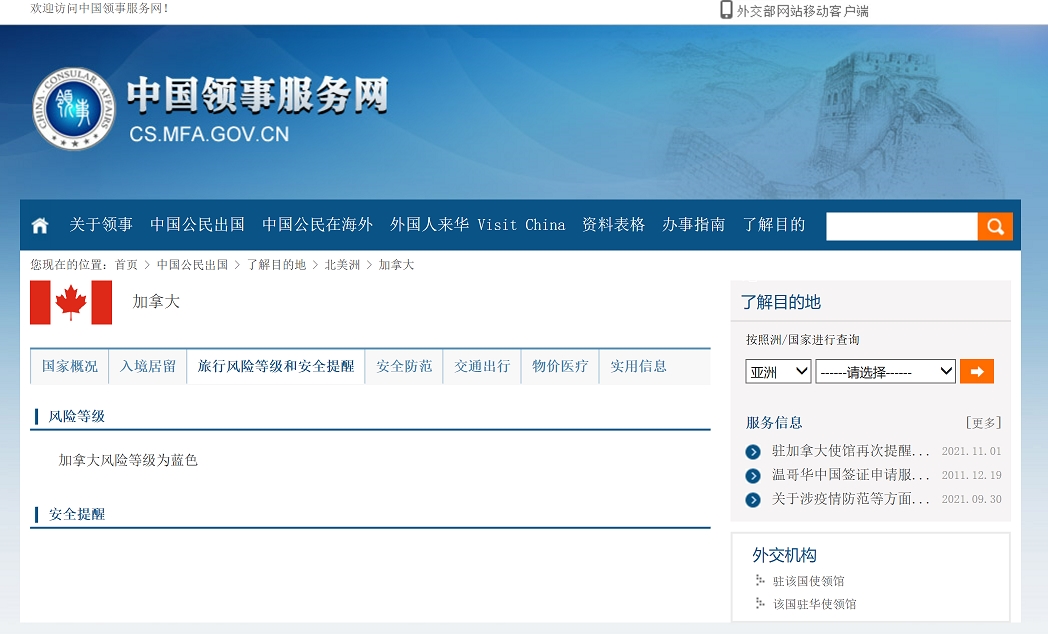Screen dimensions: 1048x634
Task: Click the blue arrow icon beside 关于涉疫情防范等方面
Action: (752, 499)
